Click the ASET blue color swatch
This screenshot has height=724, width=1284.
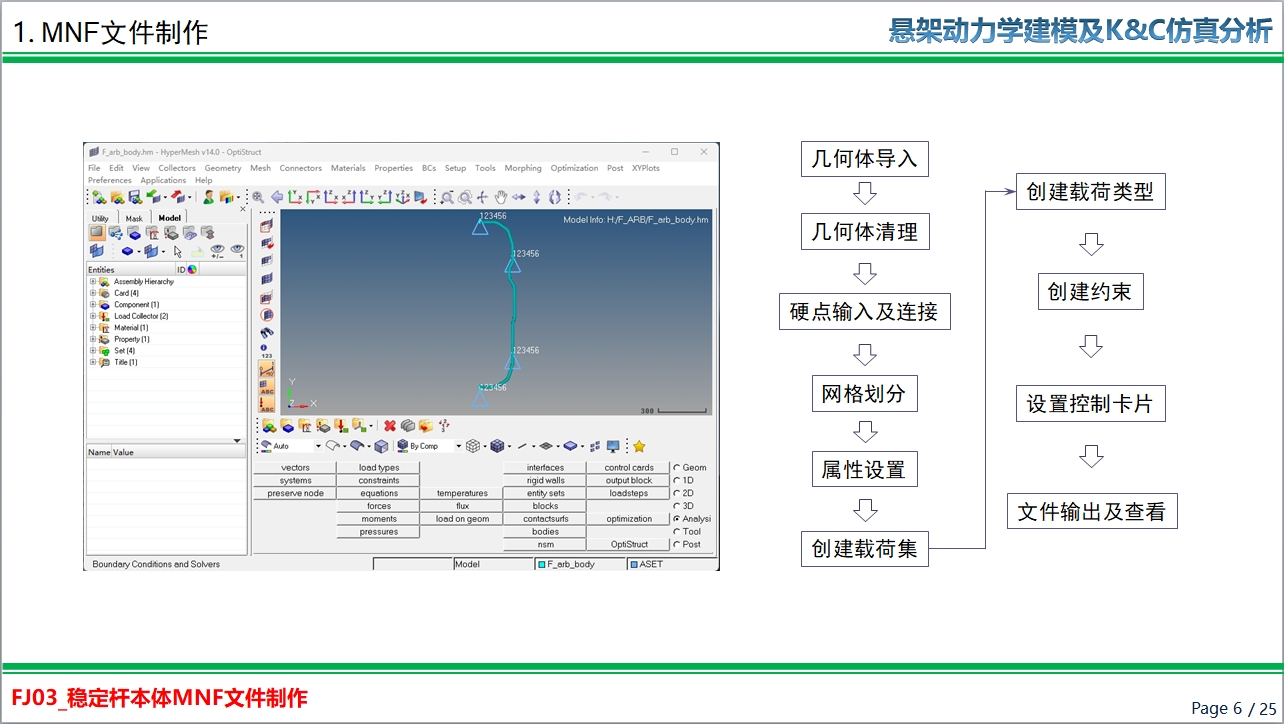(x=633, y=564)
